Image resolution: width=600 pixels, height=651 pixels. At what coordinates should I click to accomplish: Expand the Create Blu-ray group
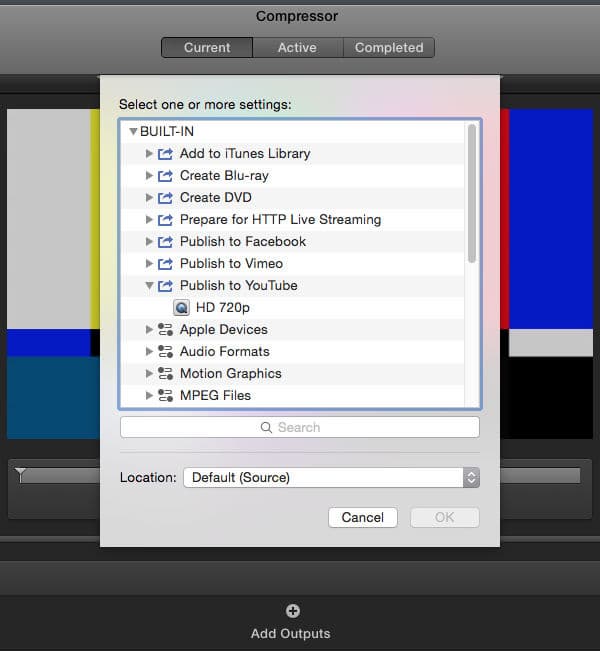point(149,176)
